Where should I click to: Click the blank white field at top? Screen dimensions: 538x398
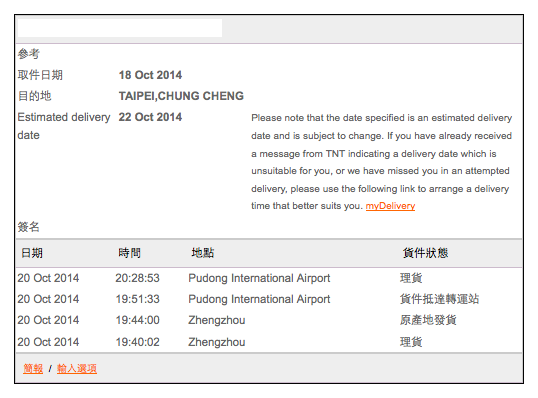[x=120, y=28]
